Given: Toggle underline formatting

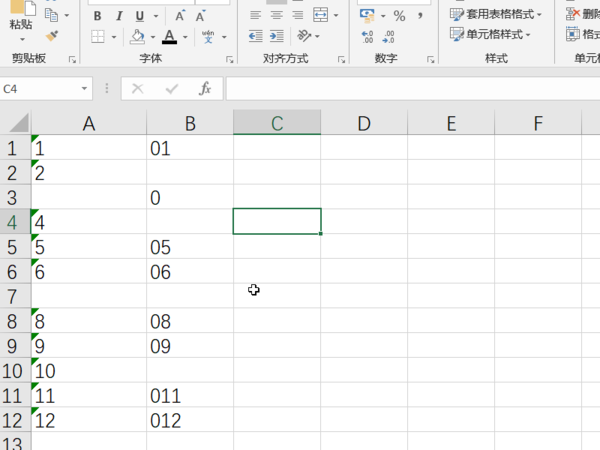Looking at the screenshot, I should [140, 16].
